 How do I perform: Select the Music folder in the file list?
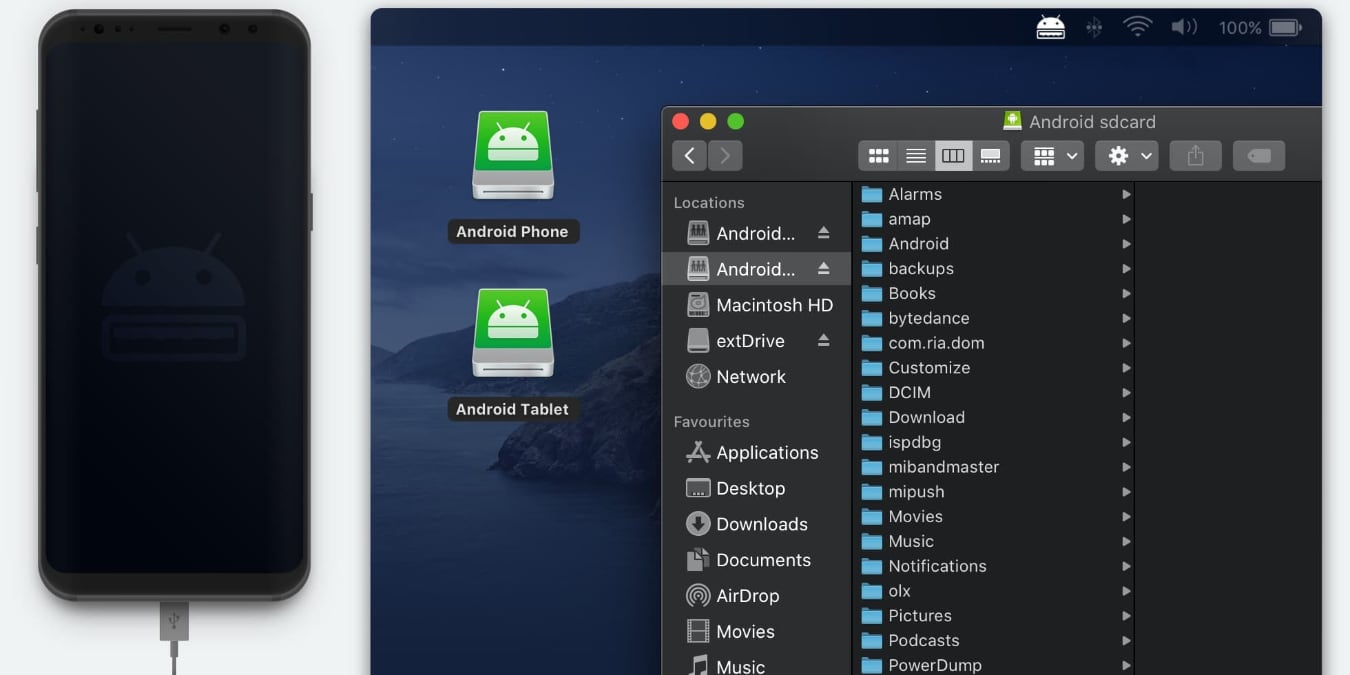coord(911,541)
